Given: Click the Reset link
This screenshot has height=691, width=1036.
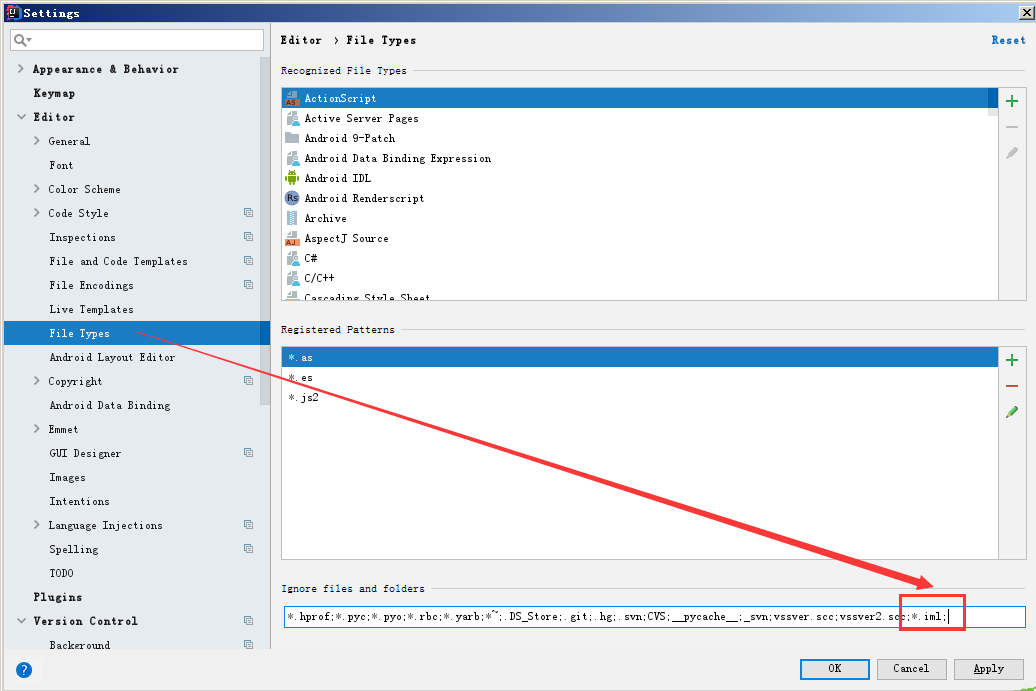Looking at the screenshot, I should (x=1008, y=40).
